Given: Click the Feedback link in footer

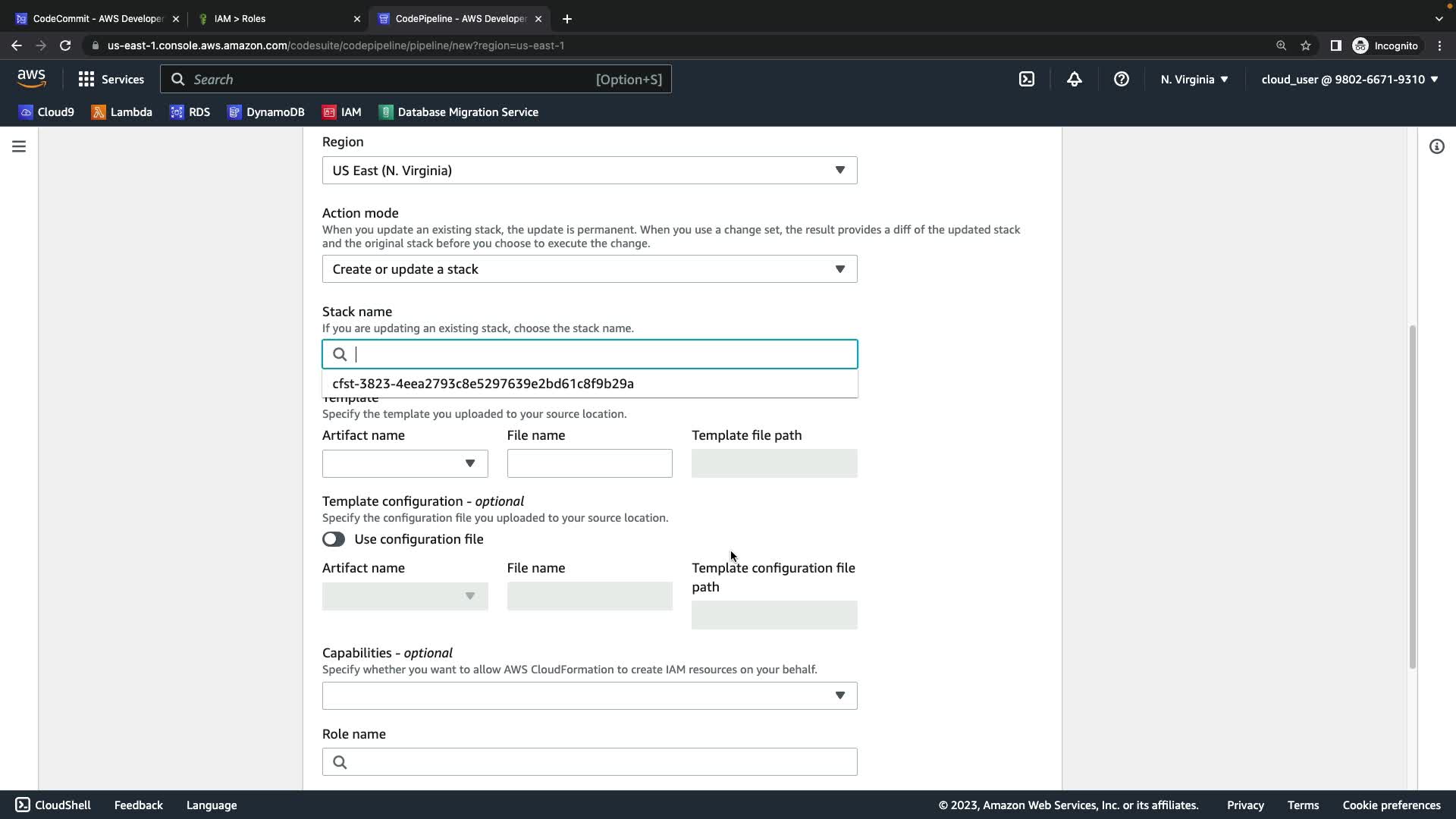Looking at the screenshot, I should [x=138, y=805].
